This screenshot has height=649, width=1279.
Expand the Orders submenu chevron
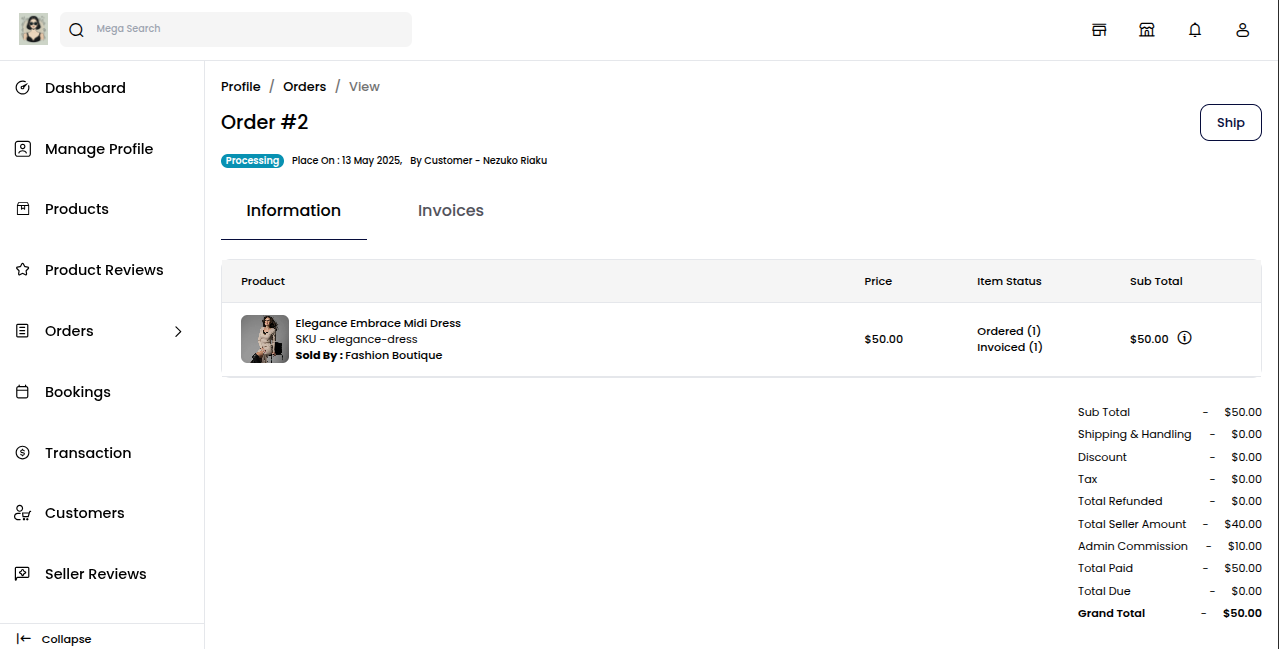point(178,331)
